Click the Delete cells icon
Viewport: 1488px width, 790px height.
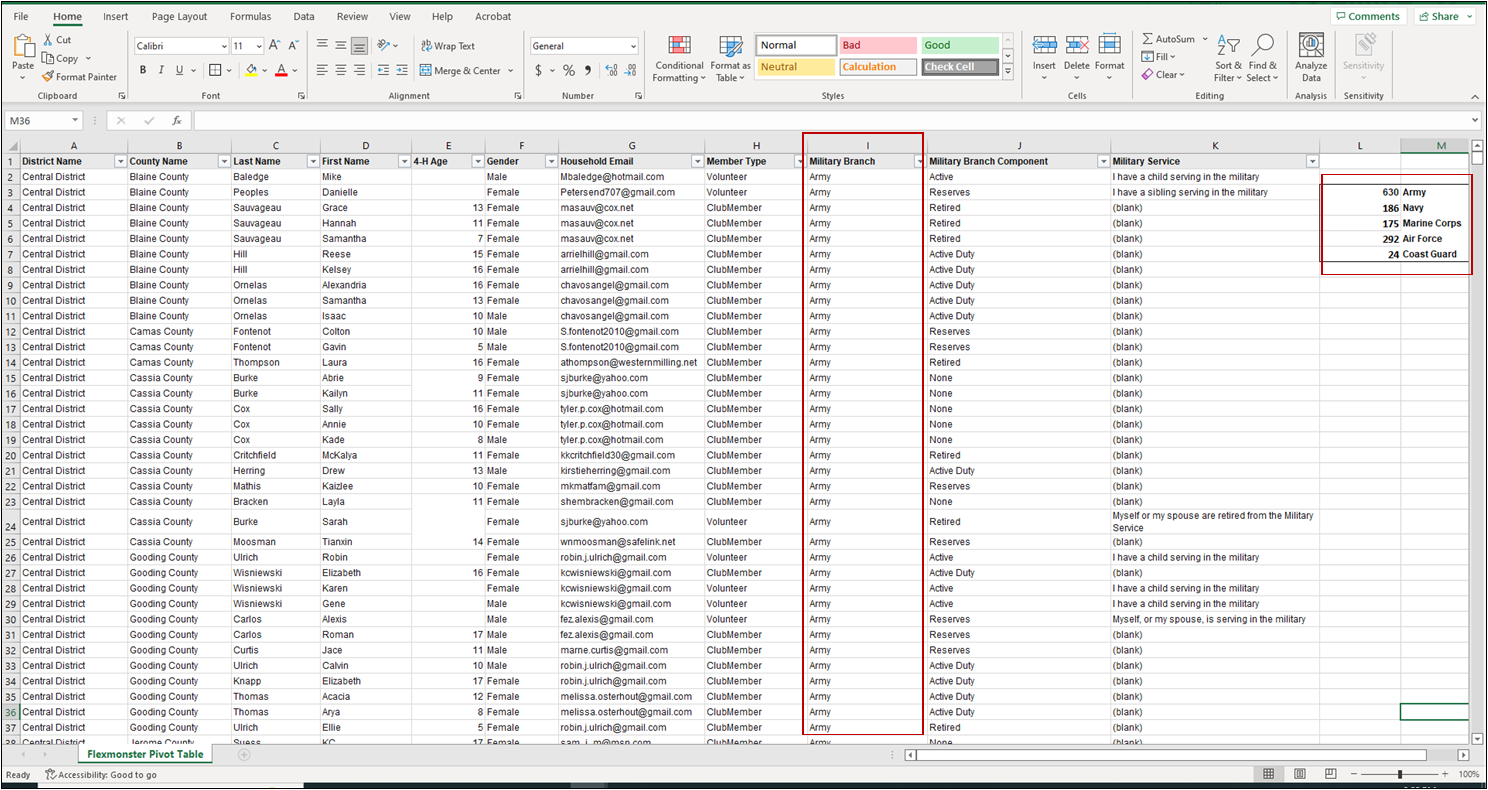pyautogui.click(x=1077, y=45)
